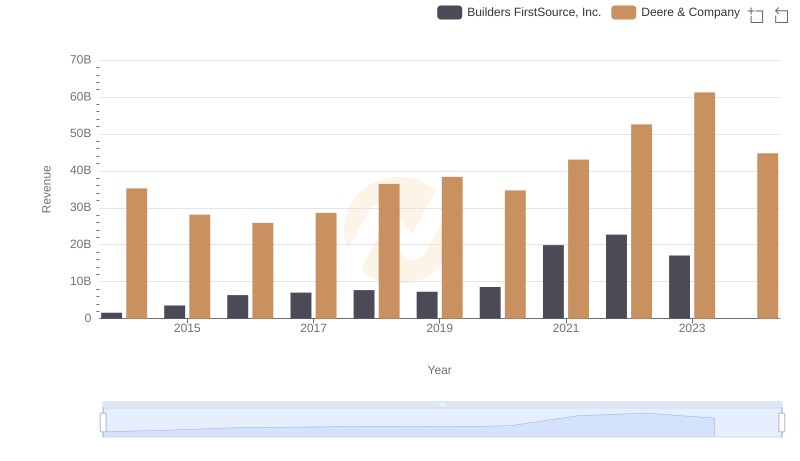800x461 pixels.
Task: Click the Deere & Company 2024 bar
Action: point(768,236)
